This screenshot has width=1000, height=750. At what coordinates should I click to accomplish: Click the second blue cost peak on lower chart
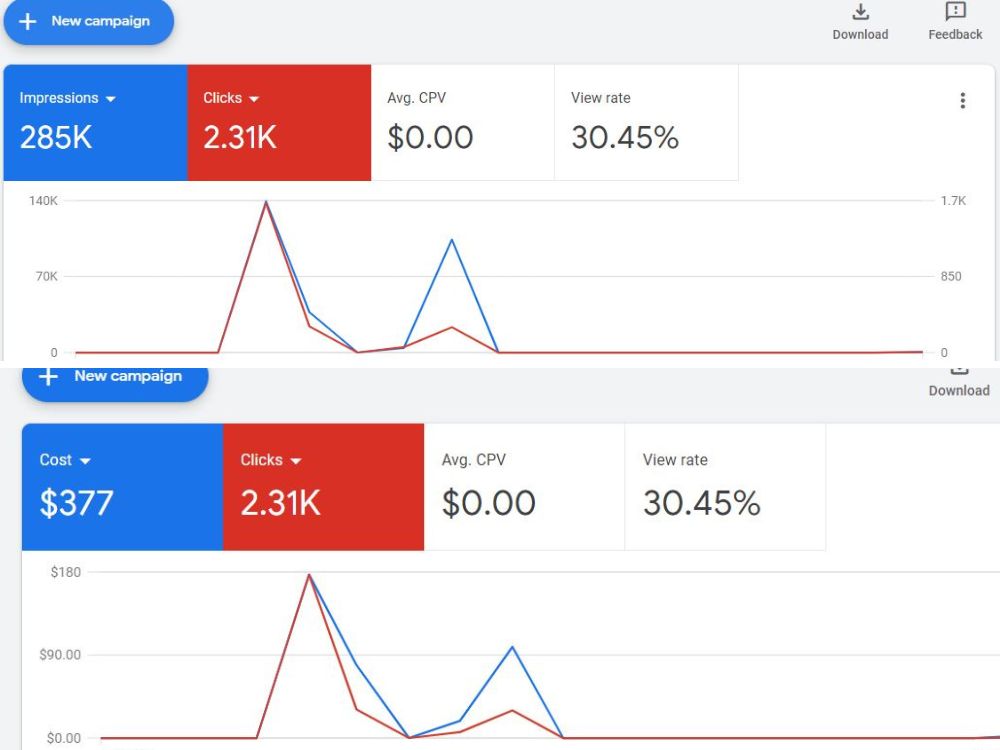[x=512, y=647]
